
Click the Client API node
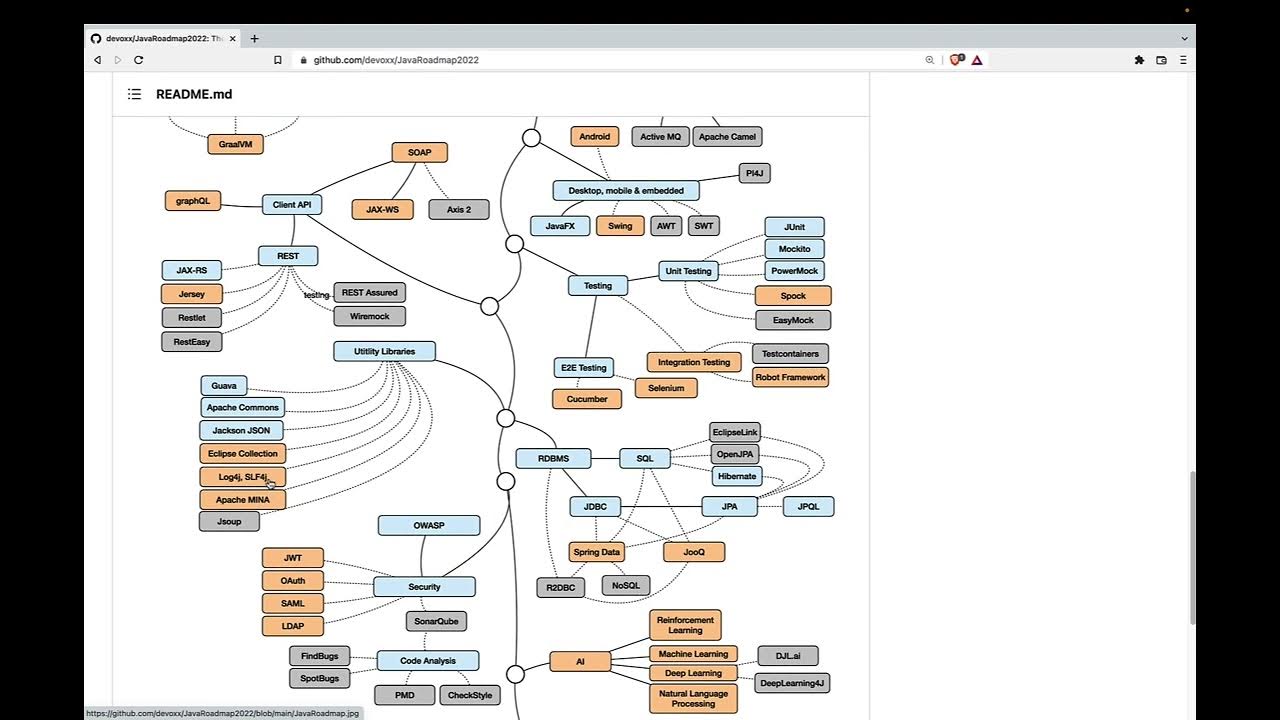(292, 204)
